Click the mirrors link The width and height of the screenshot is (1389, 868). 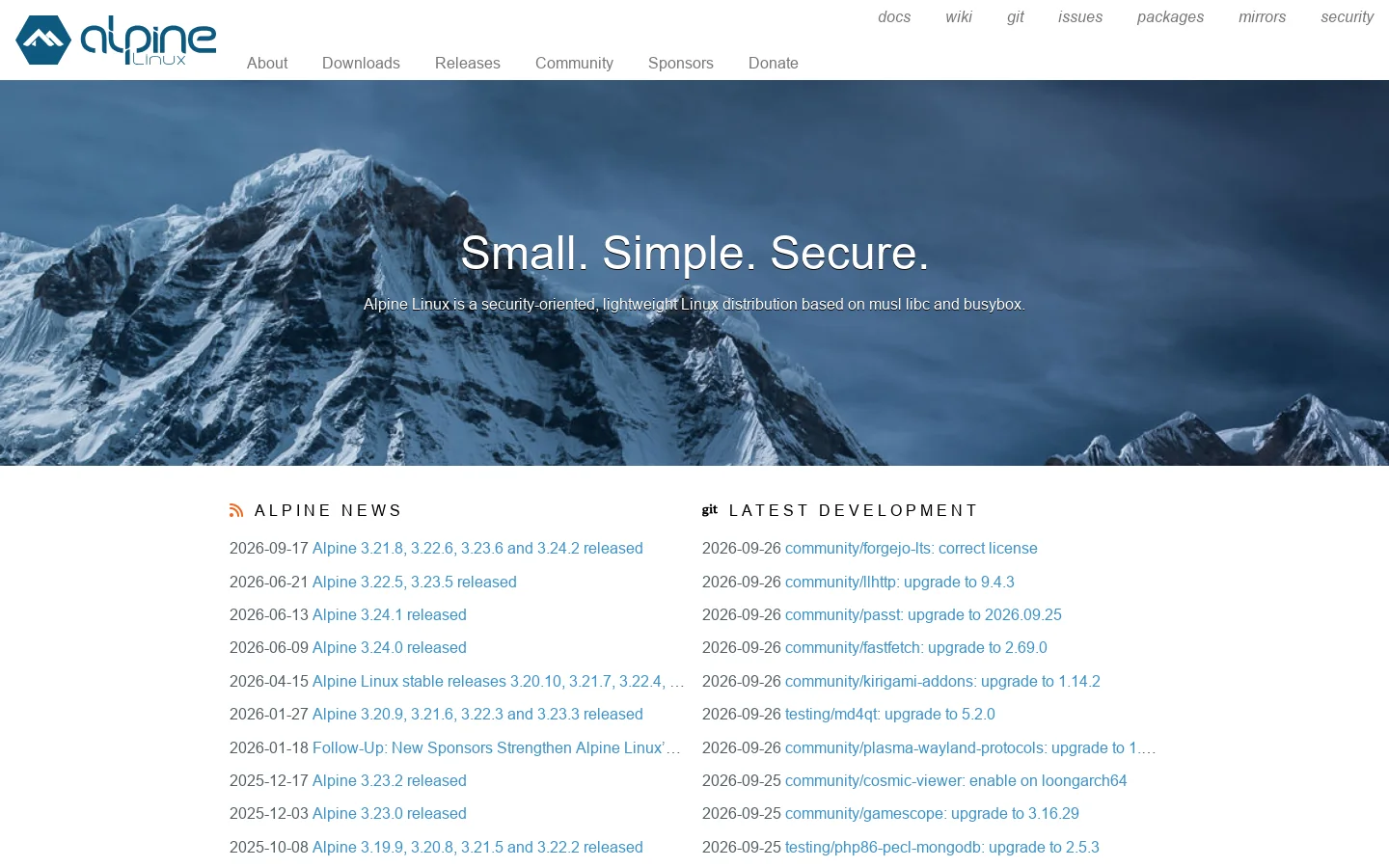pyautogui.click(x=1263, y=16)
